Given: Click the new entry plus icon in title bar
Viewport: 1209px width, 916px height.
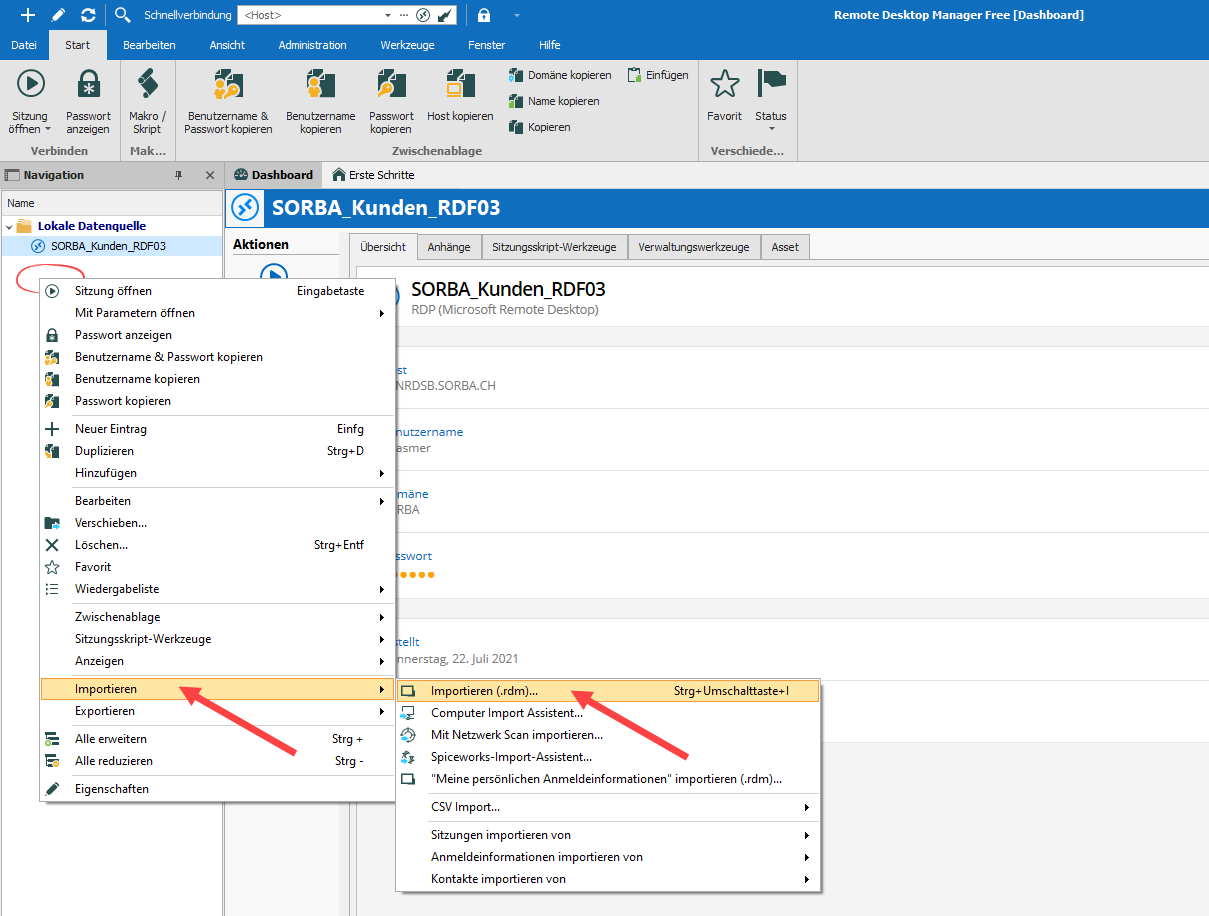Looking at the screenshot, I should (28, 15).
